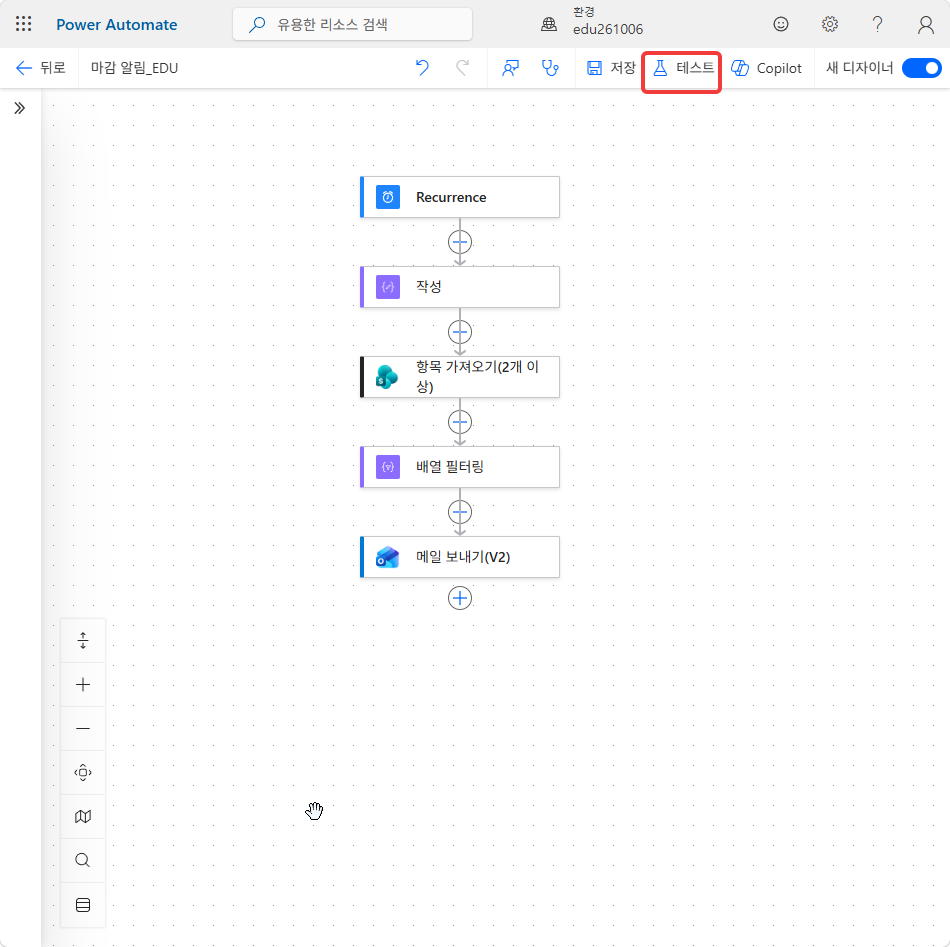Click the 유용한 리소스 검색 search box

[353, 24]
